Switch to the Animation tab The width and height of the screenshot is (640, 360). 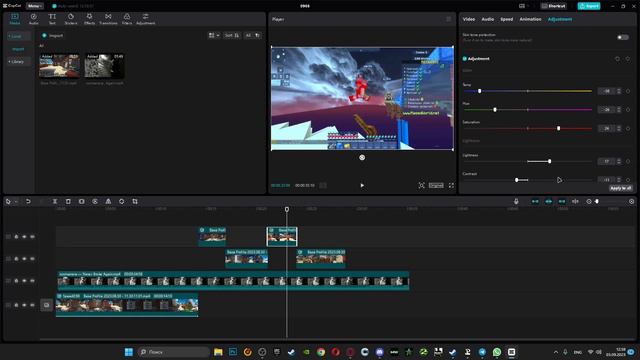coord(530,19)
